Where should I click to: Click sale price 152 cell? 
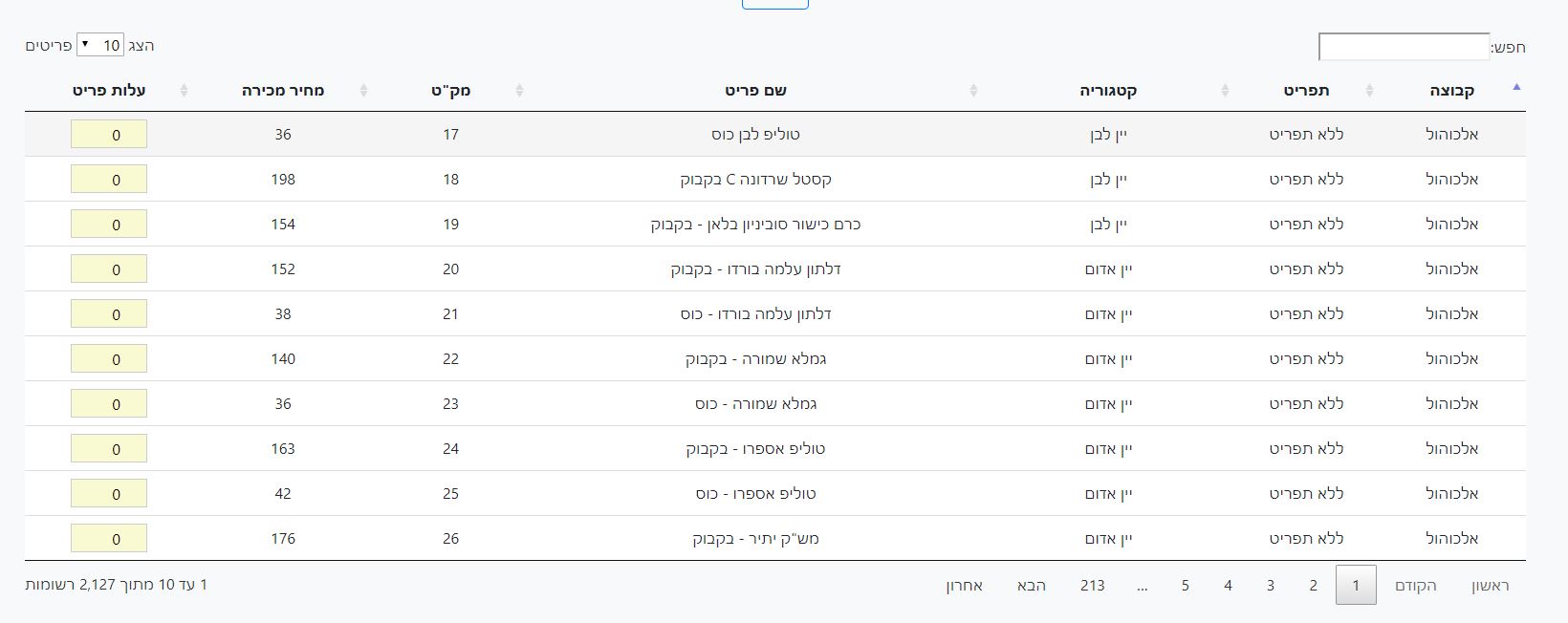pyautogui.click(x=283, y=269)
